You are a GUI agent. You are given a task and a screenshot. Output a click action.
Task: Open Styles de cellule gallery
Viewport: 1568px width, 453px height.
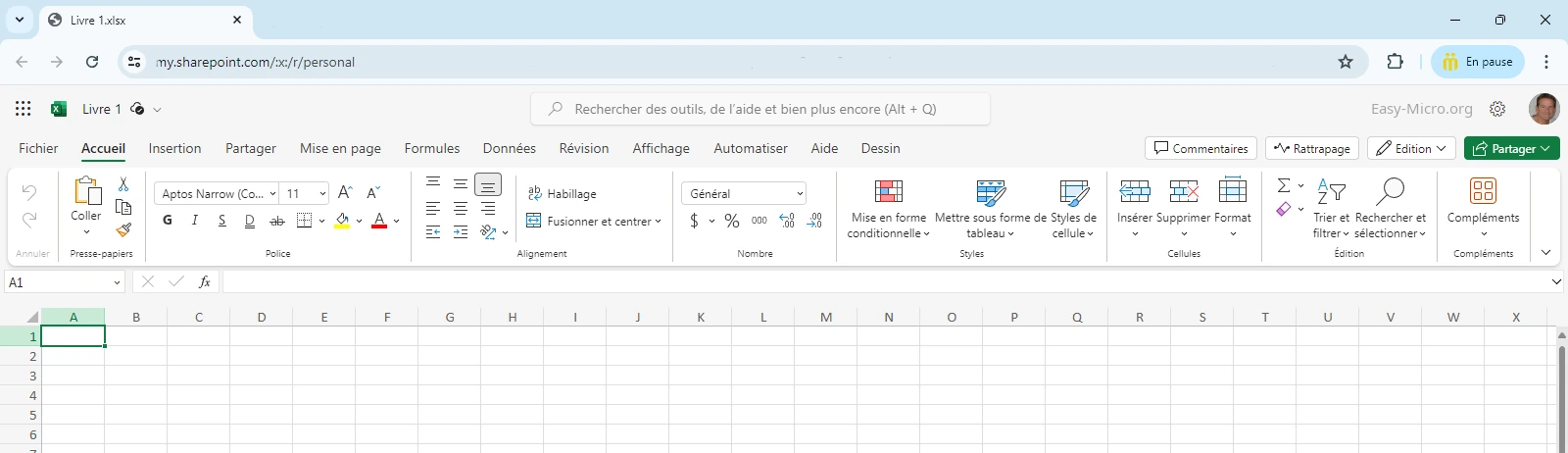tap(1073, 208)
